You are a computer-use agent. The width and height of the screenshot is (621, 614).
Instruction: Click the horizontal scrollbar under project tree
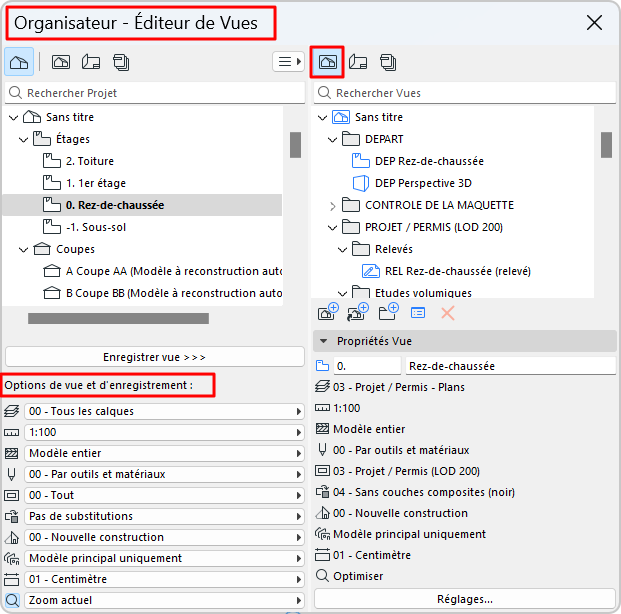(117, 319)
